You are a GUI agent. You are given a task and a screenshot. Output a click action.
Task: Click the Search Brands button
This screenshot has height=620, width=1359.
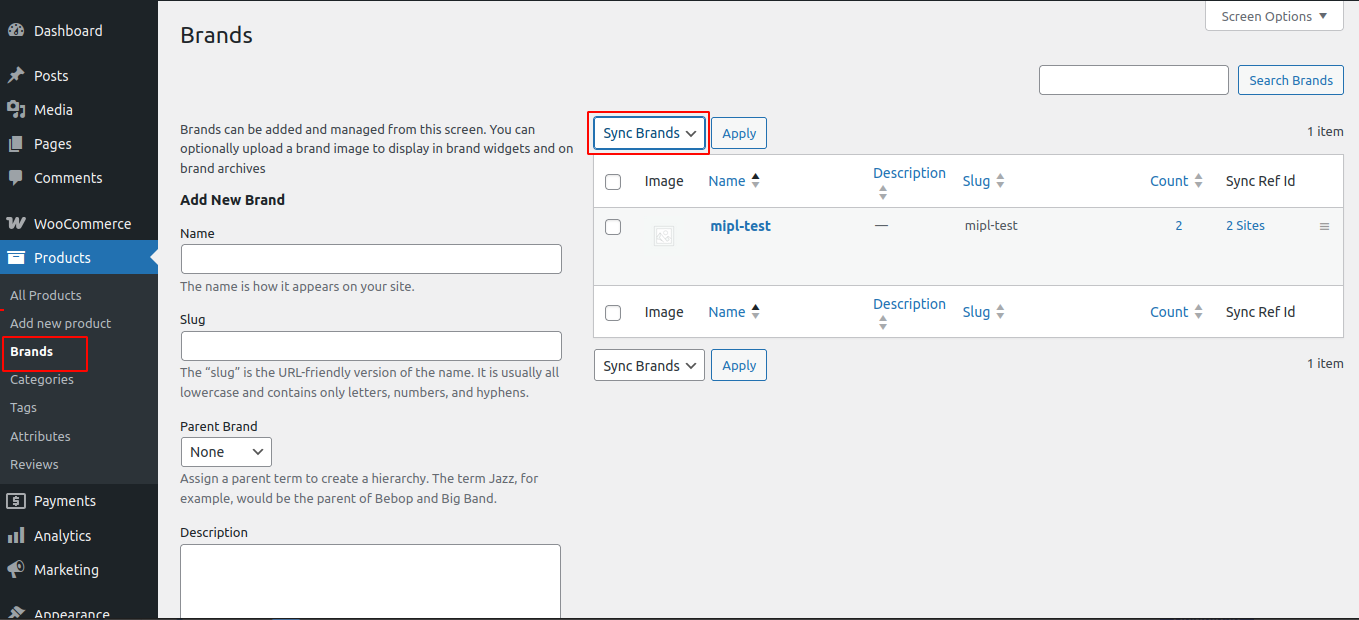(1290, 80)
